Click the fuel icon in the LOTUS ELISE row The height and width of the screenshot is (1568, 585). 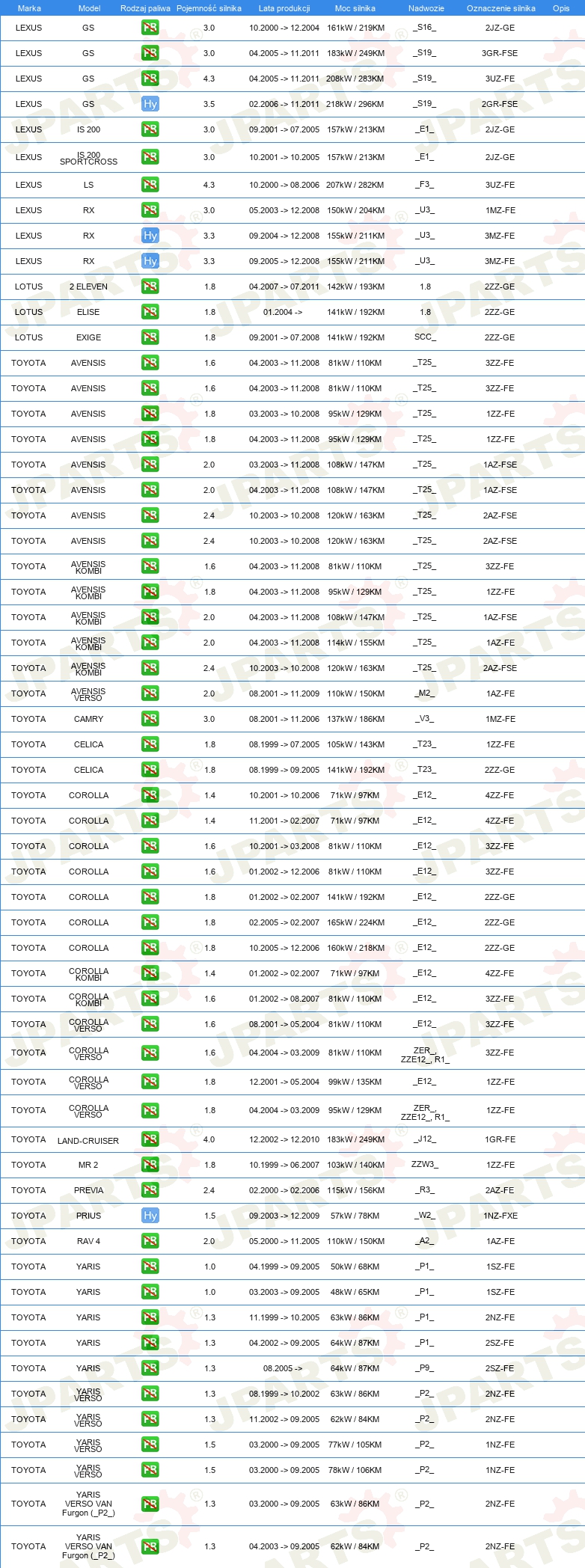coord(150,312)
